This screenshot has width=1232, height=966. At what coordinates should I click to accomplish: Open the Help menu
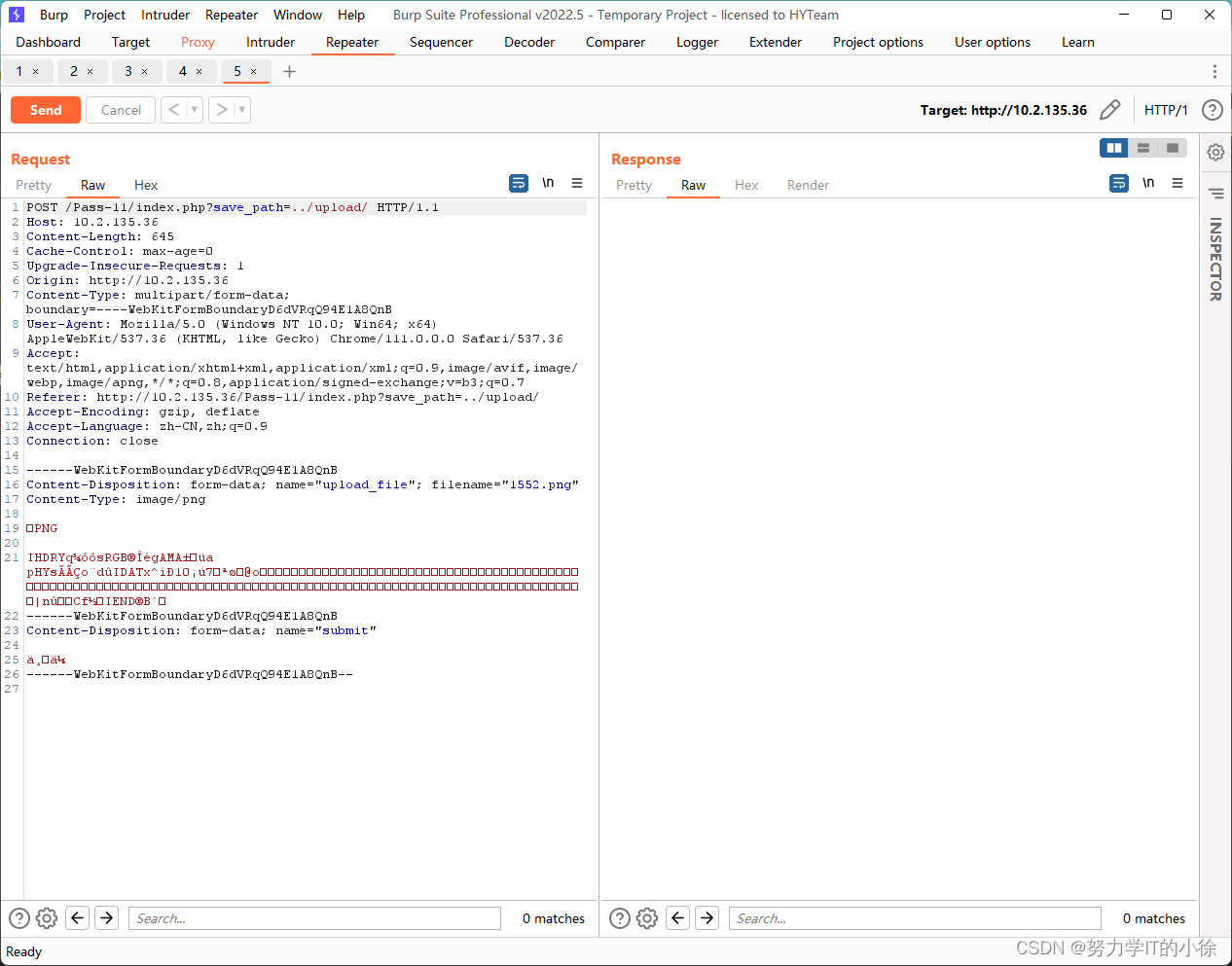(x=351, y=15)
